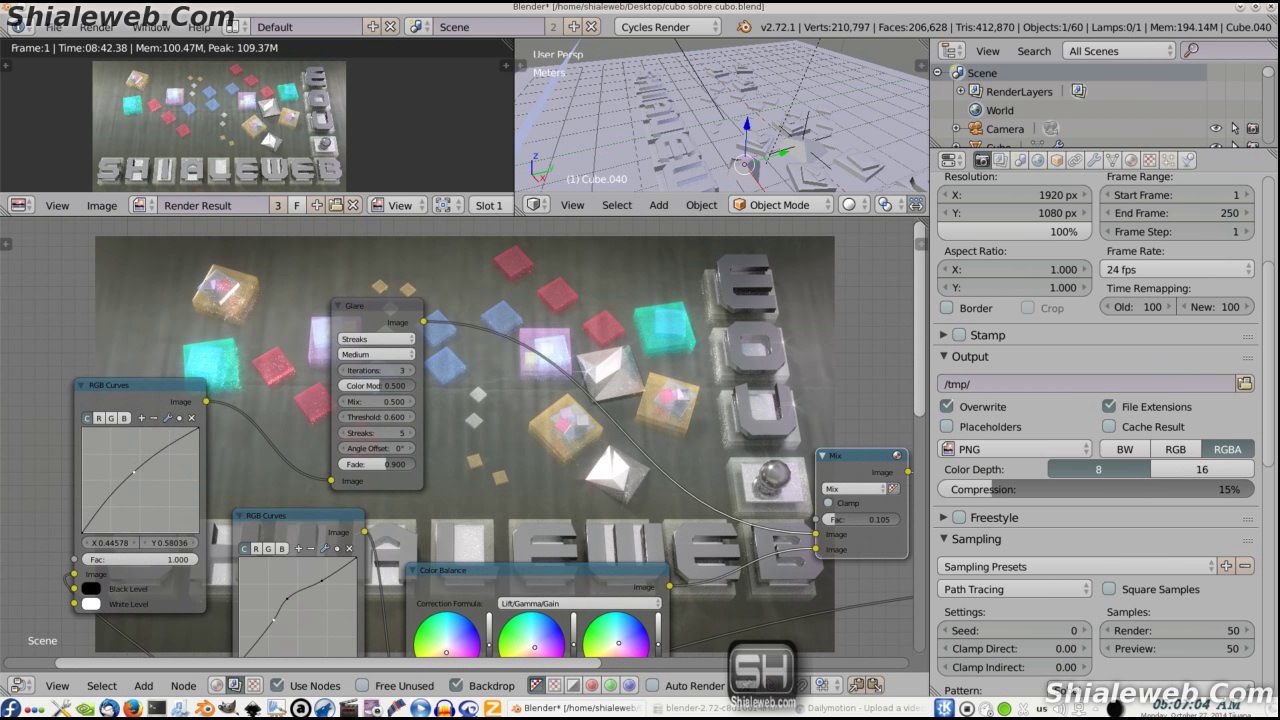Add a sampling preset with plus icon
Image resolution: width=1280 pixels, height=720 pixels.
[1226, 566]
